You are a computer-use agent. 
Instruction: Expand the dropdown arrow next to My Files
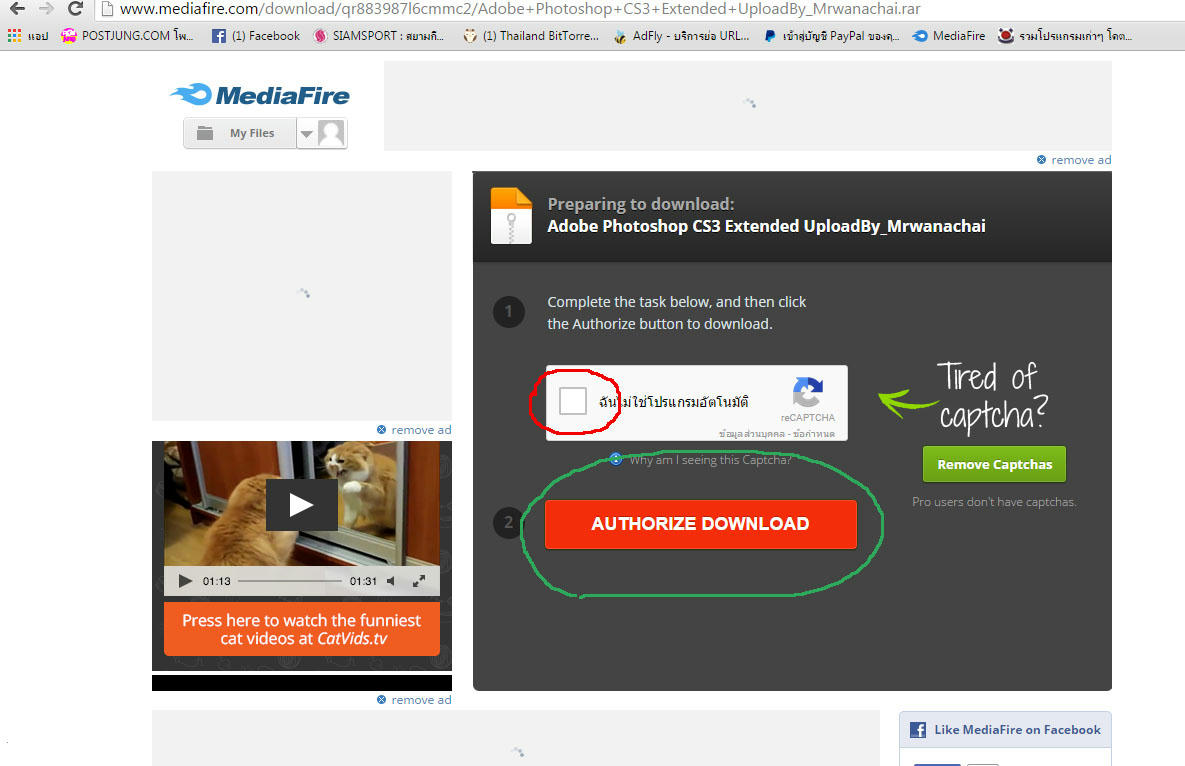tap(307, 134)
